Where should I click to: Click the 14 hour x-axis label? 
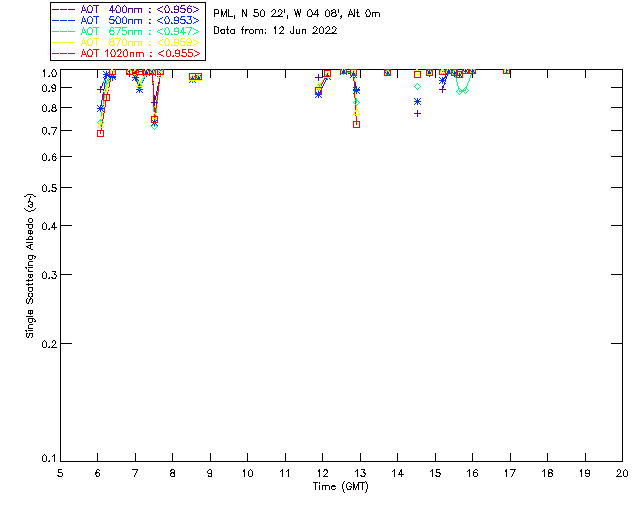398,473
